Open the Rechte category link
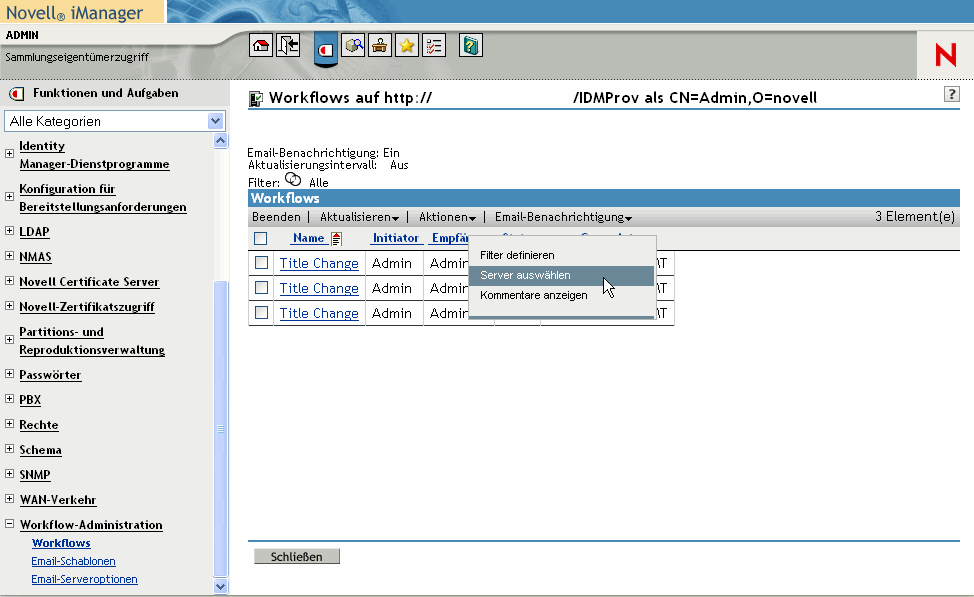 tap(39, 425)
